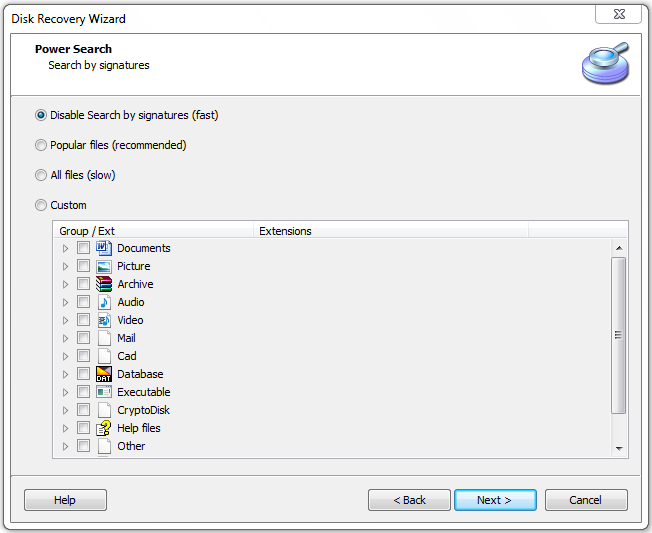This screenshot has height=533, width=652.
Task: Expand the CryptoDisk tree group
Action: click(x=66, y=410)
